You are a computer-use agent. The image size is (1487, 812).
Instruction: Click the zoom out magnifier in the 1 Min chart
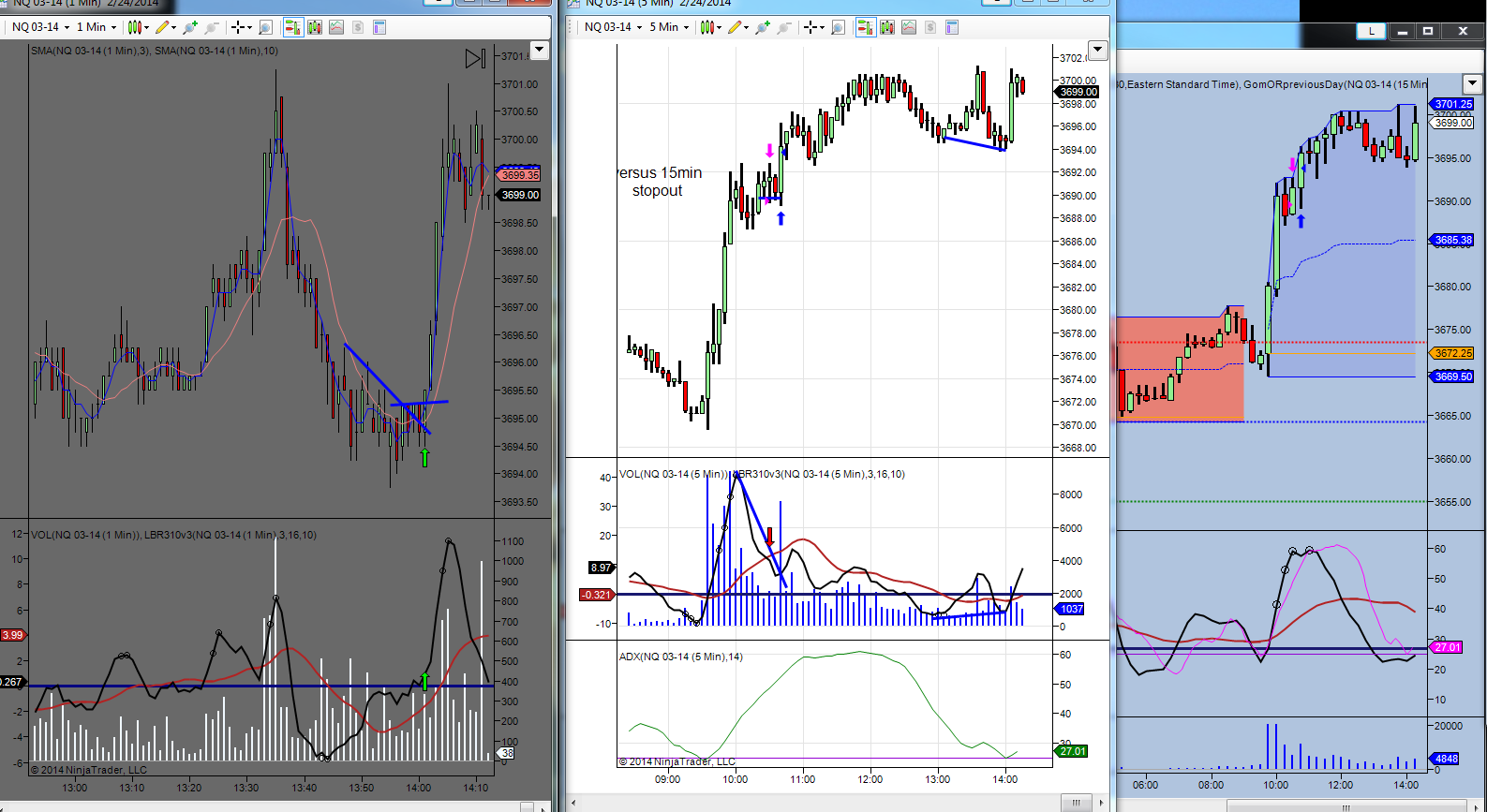pyautogui.click(x=212, y=27)
